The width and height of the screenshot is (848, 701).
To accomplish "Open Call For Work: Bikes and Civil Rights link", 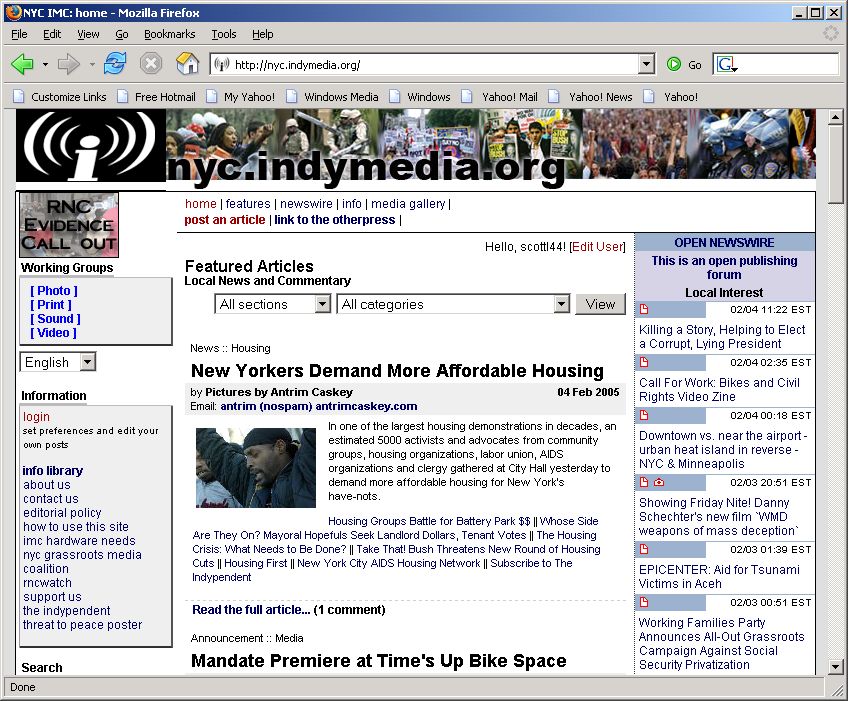I will click(719, 389).
